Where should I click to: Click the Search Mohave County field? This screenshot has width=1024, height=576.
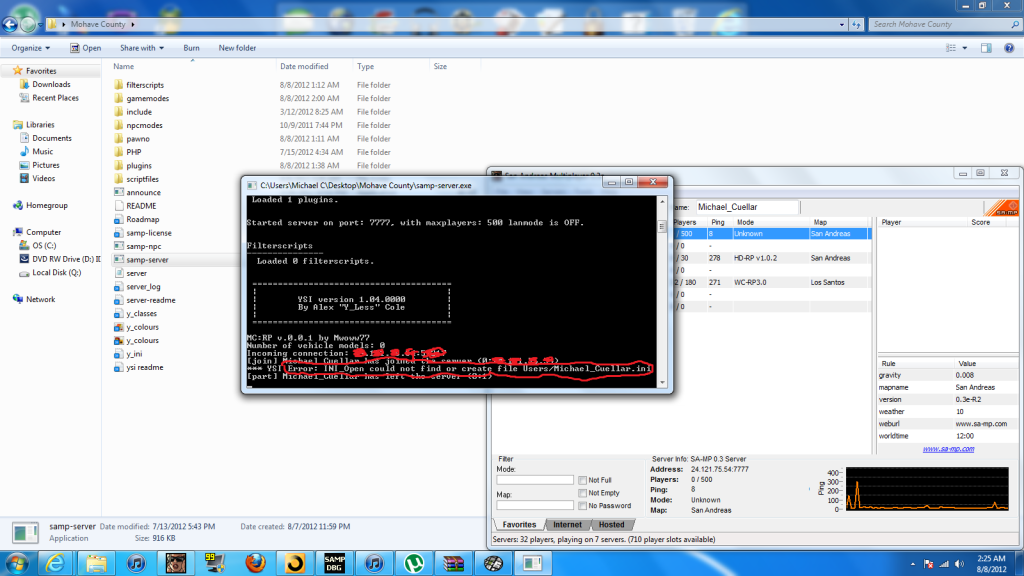coord(944,24)
